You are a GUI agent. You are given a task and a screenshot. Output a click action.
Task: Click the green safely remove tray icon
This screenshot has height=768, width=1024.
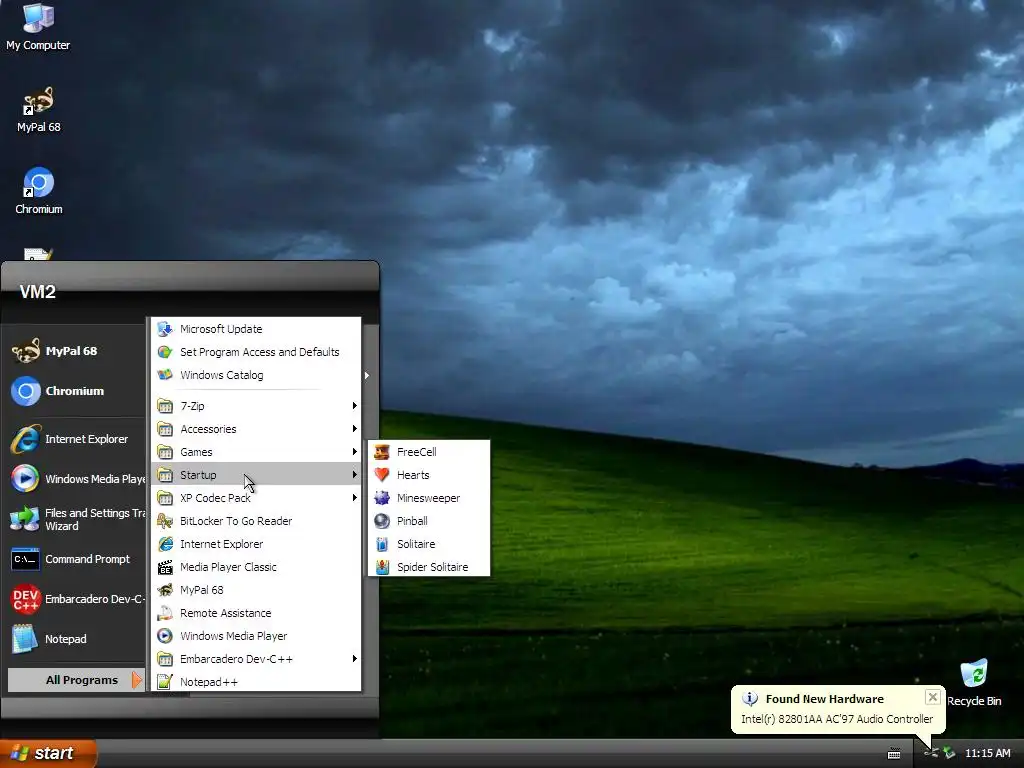coord(949,753)
